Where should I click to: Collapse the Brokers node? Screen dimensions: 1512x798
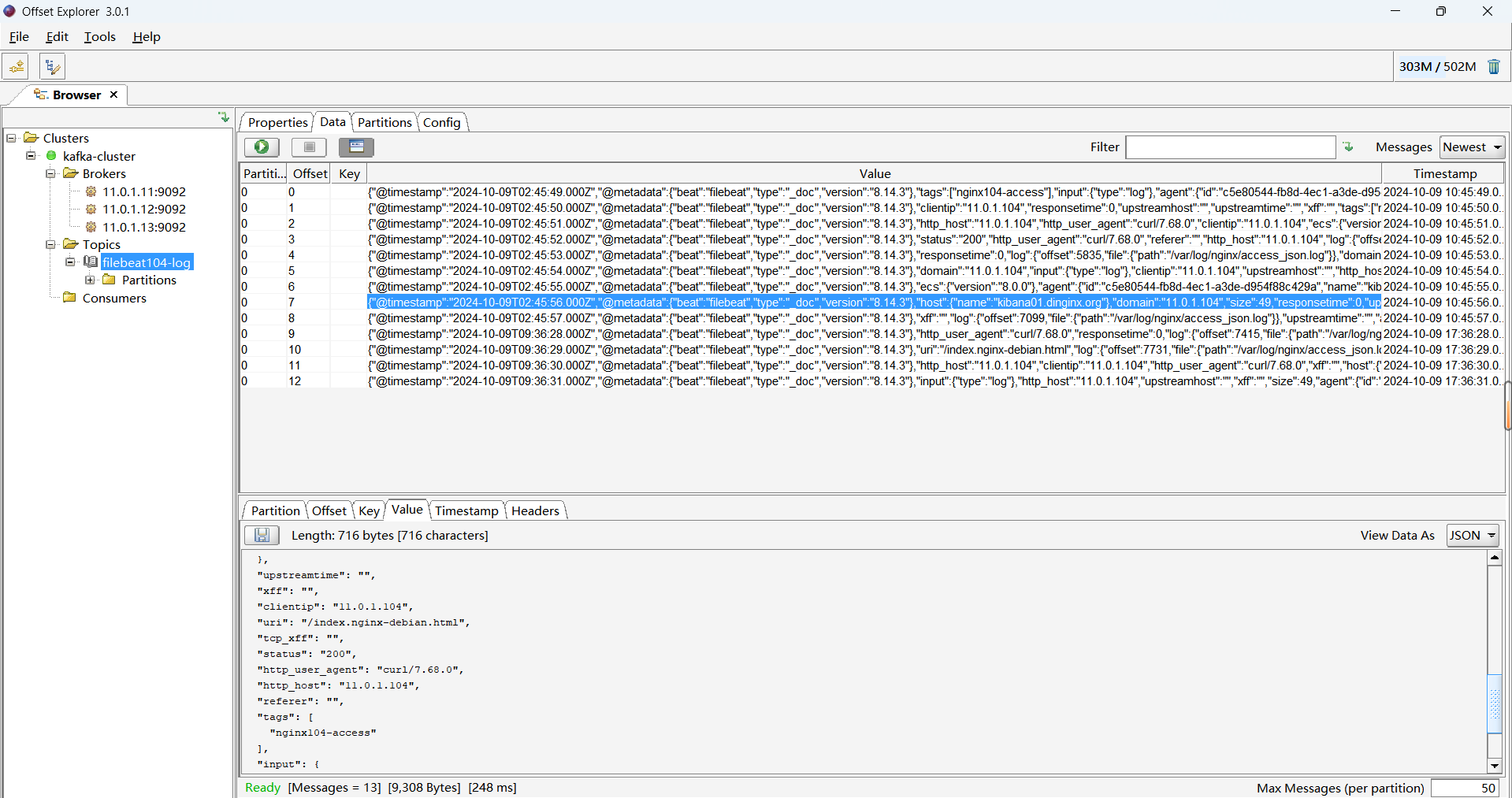point(50,173)
